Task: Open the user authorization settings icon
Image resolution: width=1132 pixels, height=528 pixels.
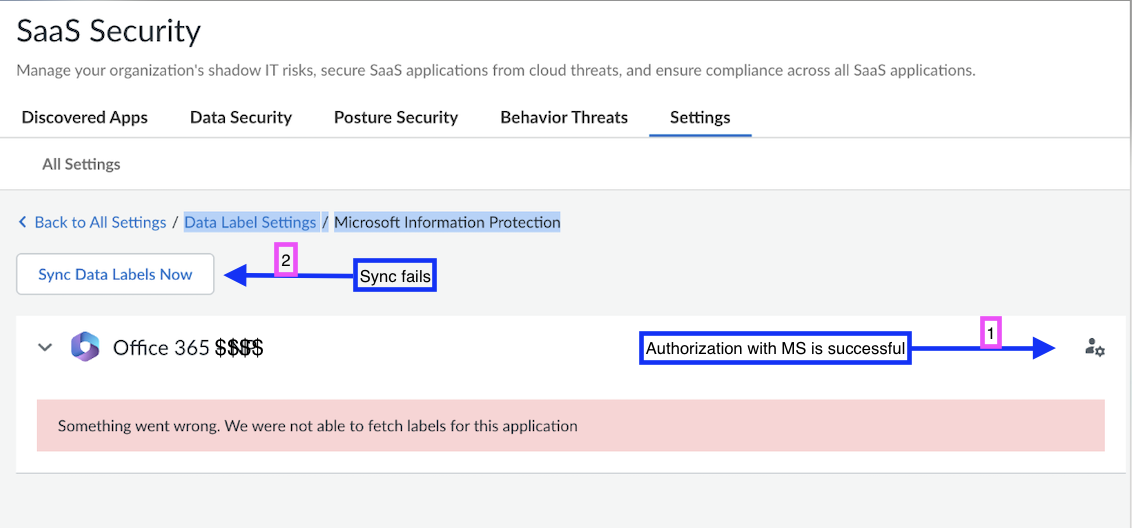Action: [x=1095, y=348]
